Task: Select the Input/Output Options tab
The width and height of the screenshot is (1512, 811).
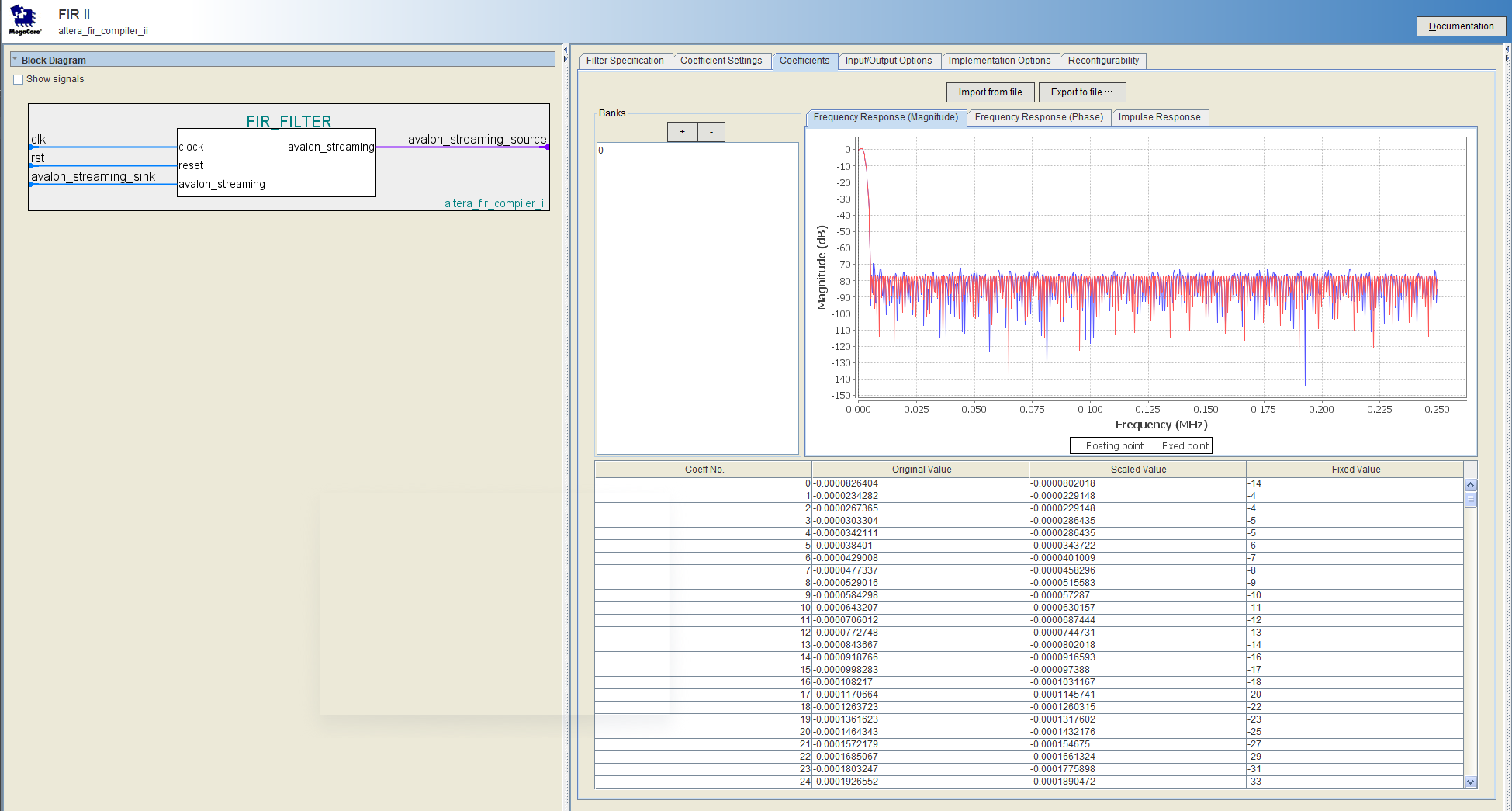Action: click(x=889, y=61)
